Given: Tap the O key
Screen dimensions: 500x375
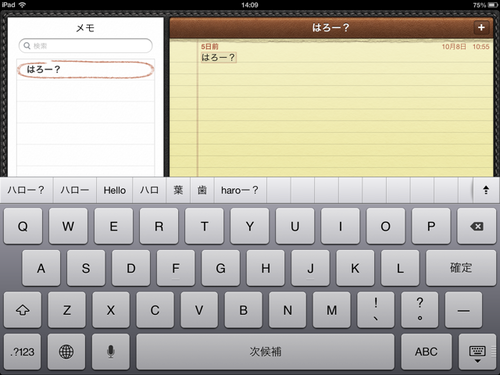Looking at the screenshot, I should click(386, 226).
